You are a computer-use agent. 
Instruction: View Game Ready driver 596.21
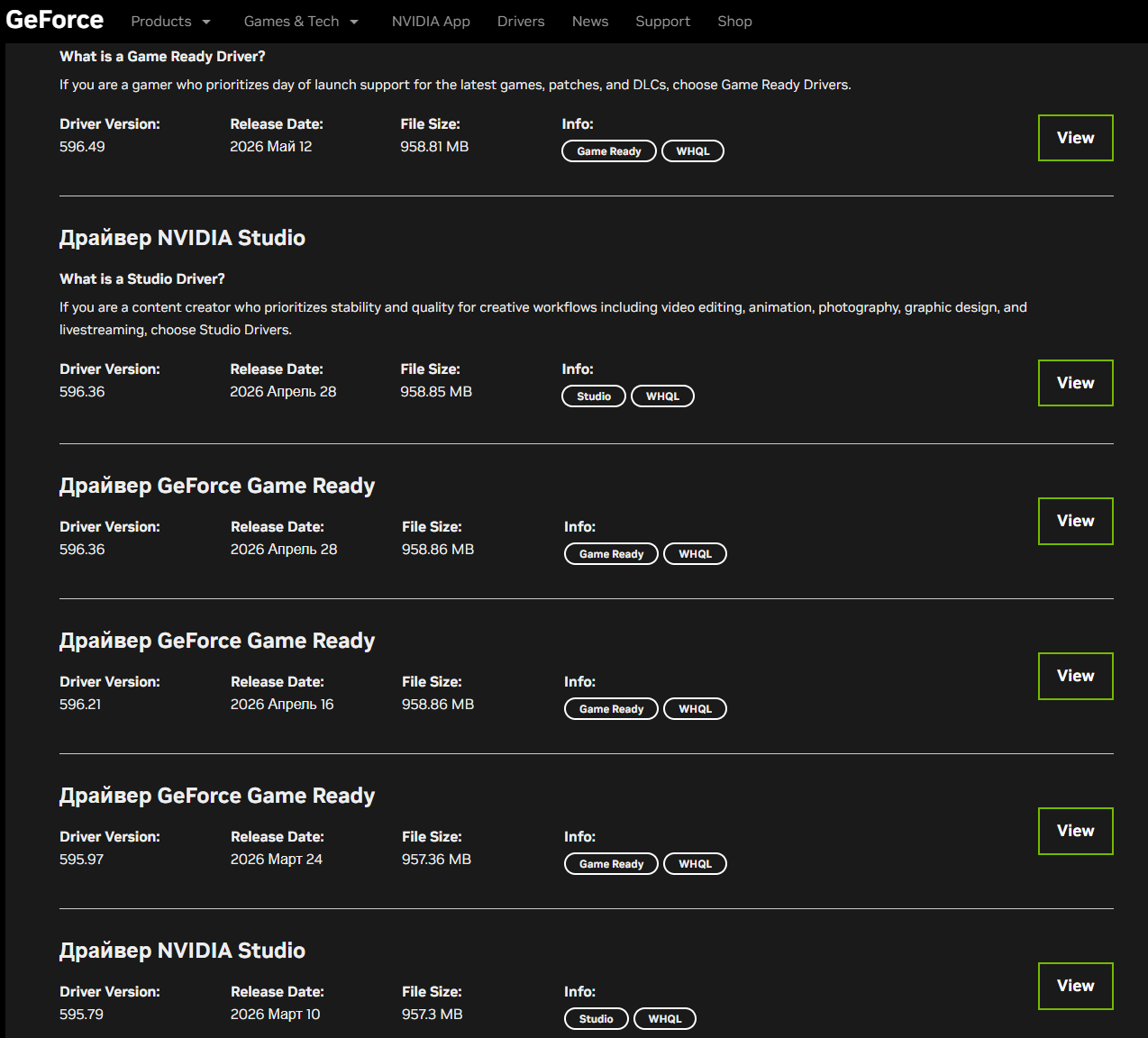point(1075,676)
